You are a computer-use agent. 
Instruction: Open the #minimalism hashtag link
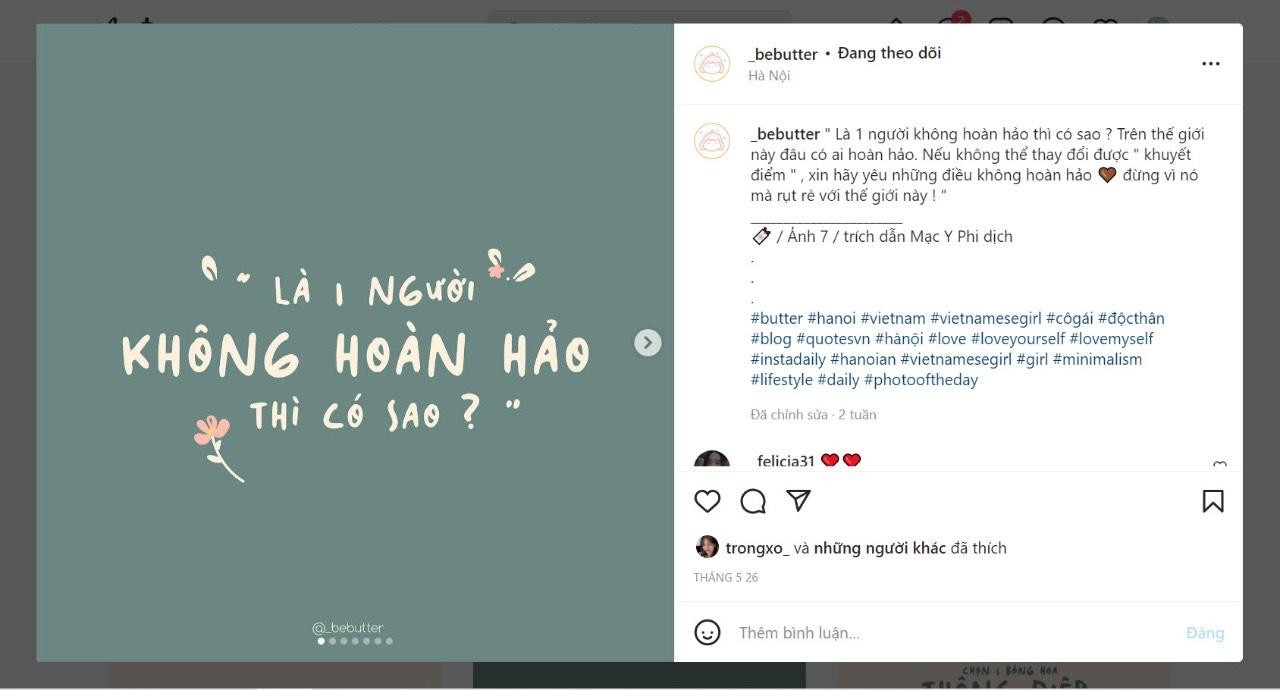click(1096, 359)
